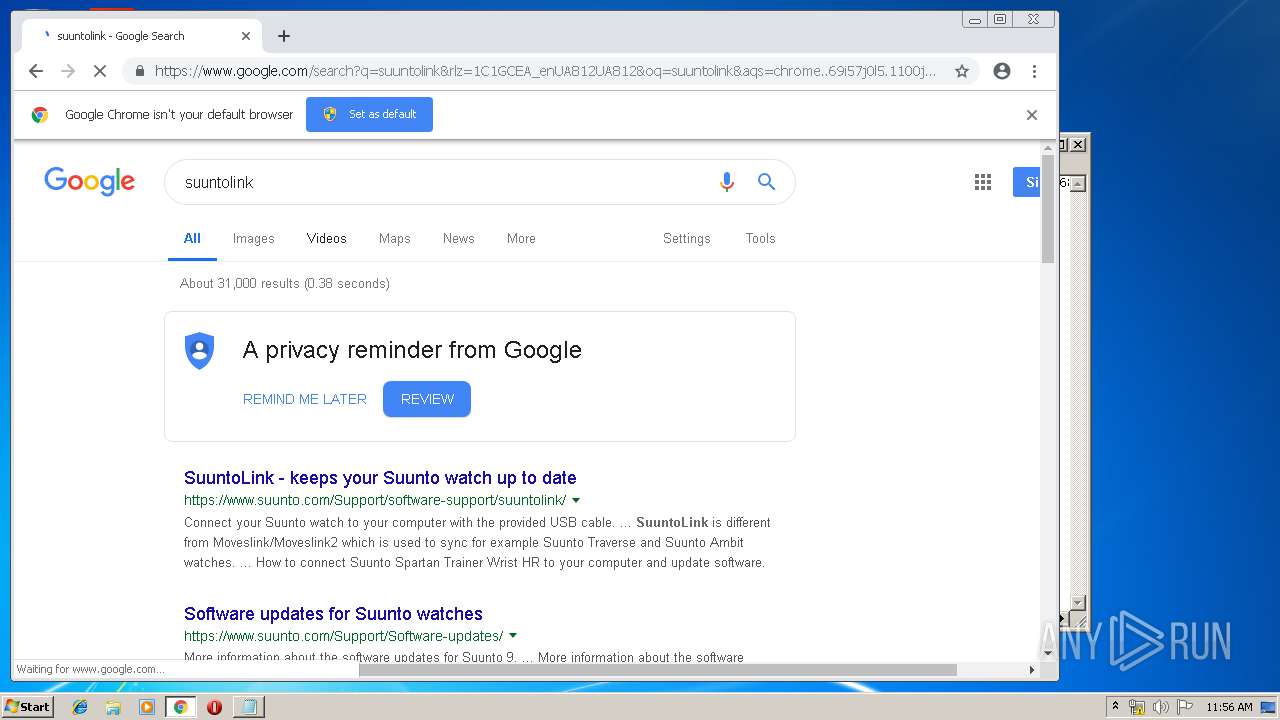
Task: Click the horizontal scrollbar at page bottom
Action: (x=657, y=669)
